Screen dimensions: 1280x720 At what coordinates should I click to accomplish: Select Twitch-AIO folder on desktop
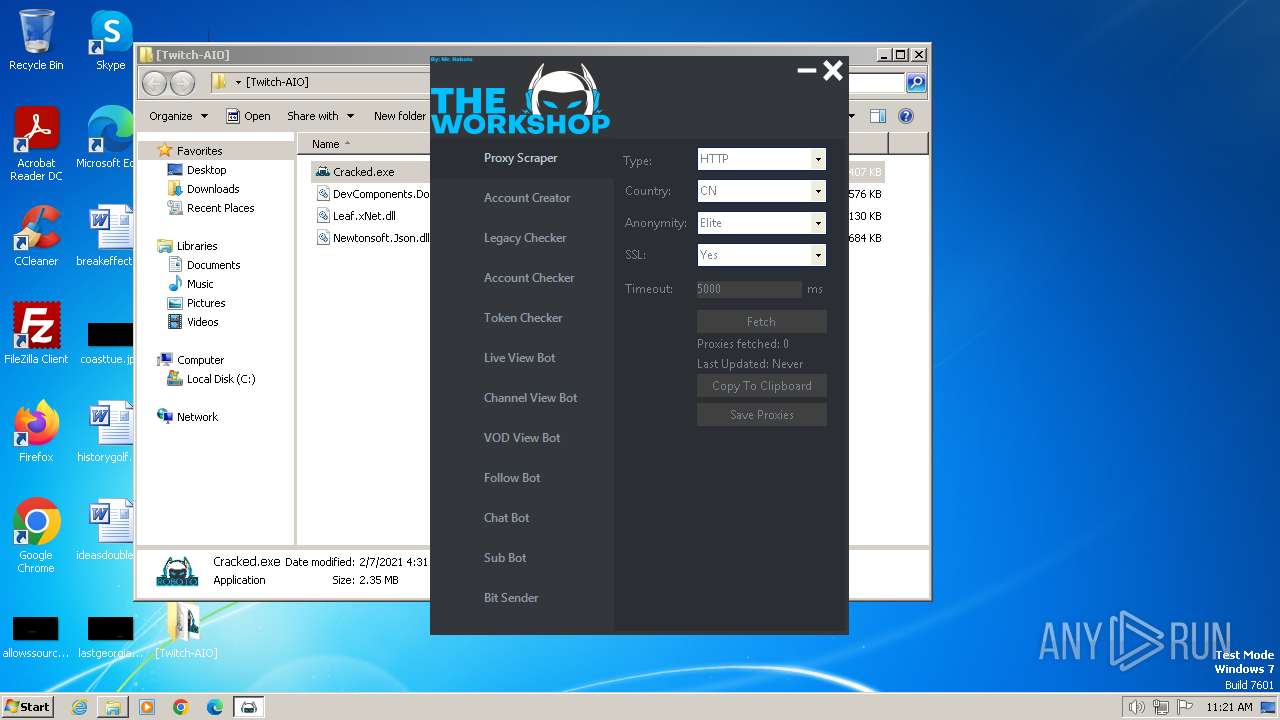(x=185, y=631)
